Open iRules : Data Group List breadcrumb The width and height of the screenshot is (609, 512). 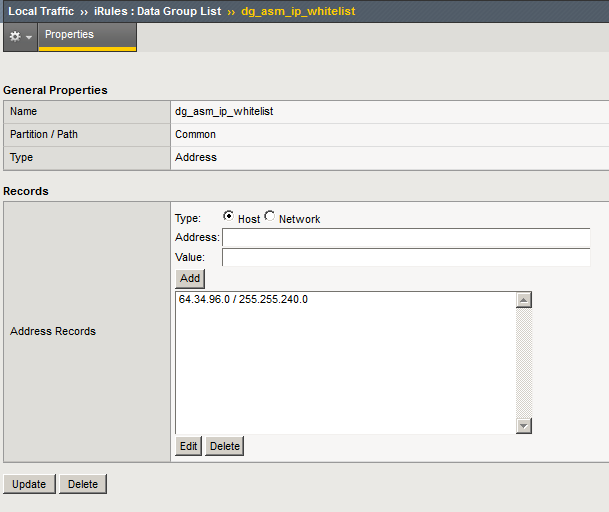(158, 11)
